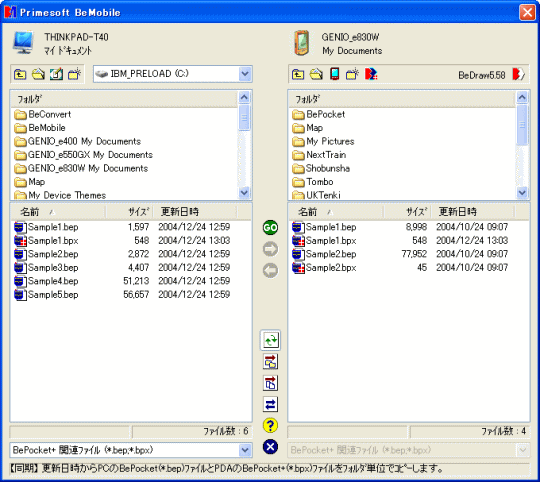Sort PC files by サイズ column header

pyautogui.click(x=129, y=212)
